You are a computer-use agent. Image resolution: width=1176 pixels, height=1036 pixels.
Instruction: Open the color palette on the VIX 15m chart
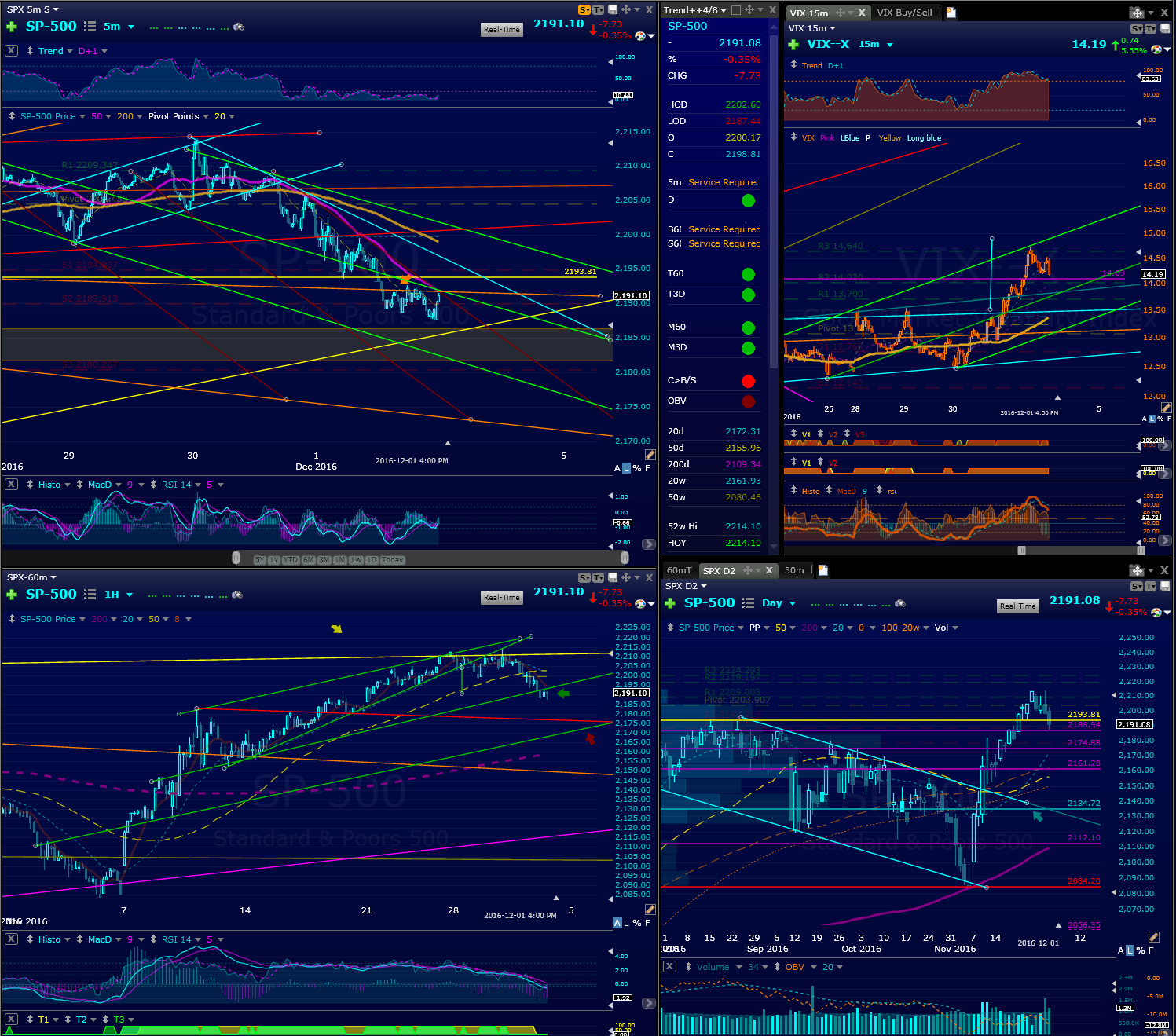point(1156,49)
